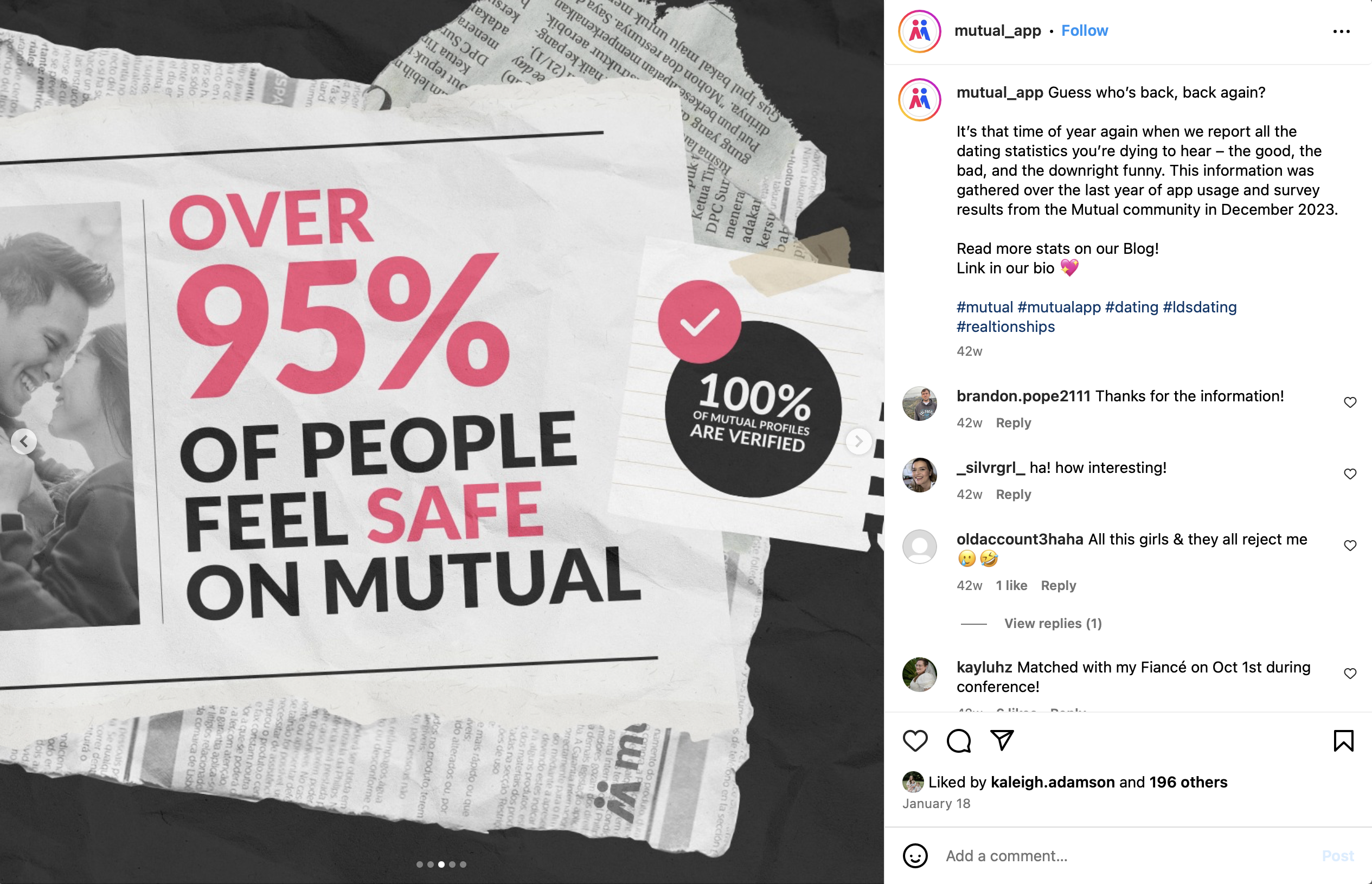Screen dimensions: 1372x884
Task: Expand View replies (1) under oldaccount3haha
Action: click(x=1053, y=623)
